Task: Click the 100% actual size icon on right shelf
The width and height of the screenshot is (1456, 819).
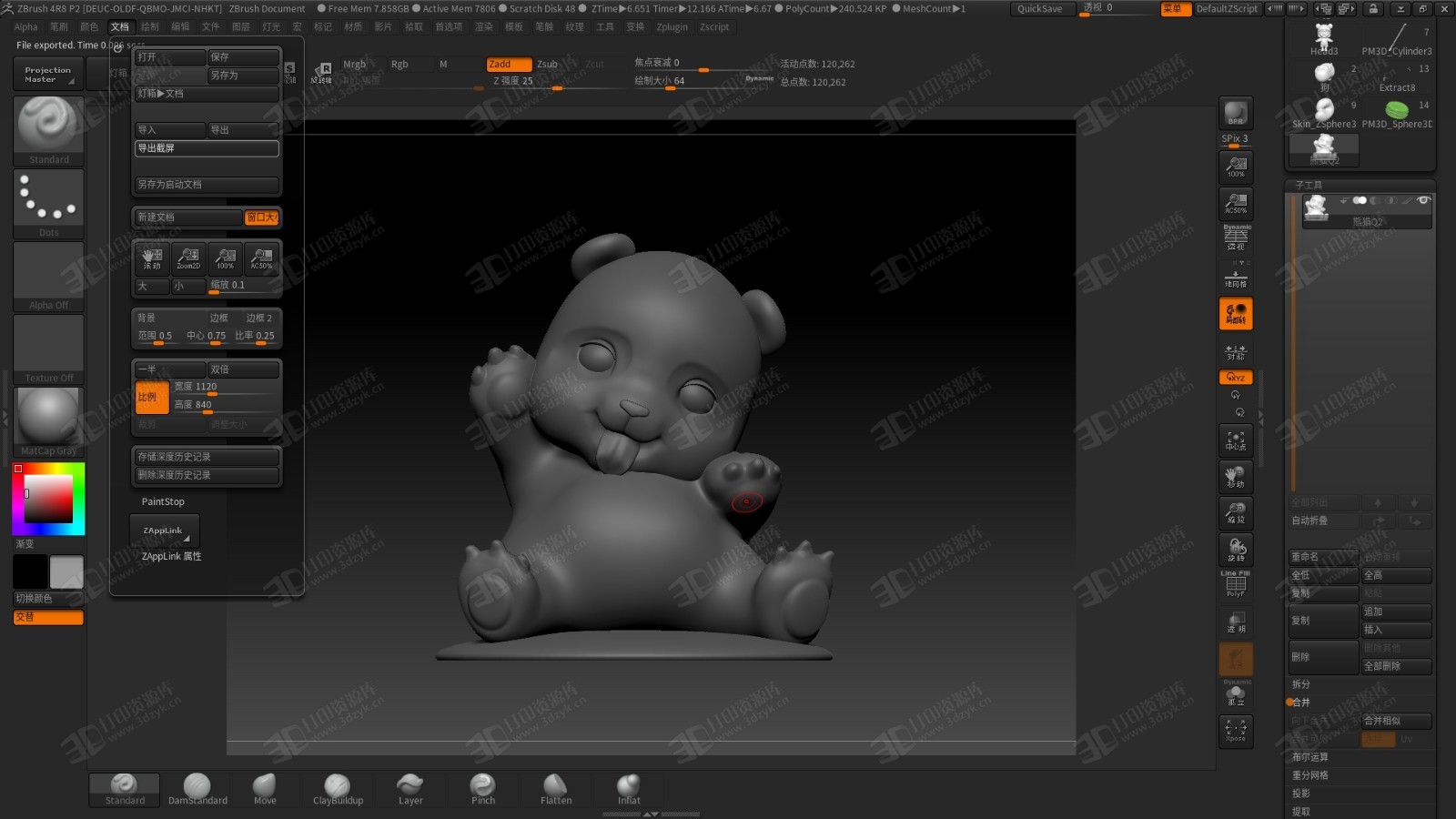Action: click(x=1236, y=167)
